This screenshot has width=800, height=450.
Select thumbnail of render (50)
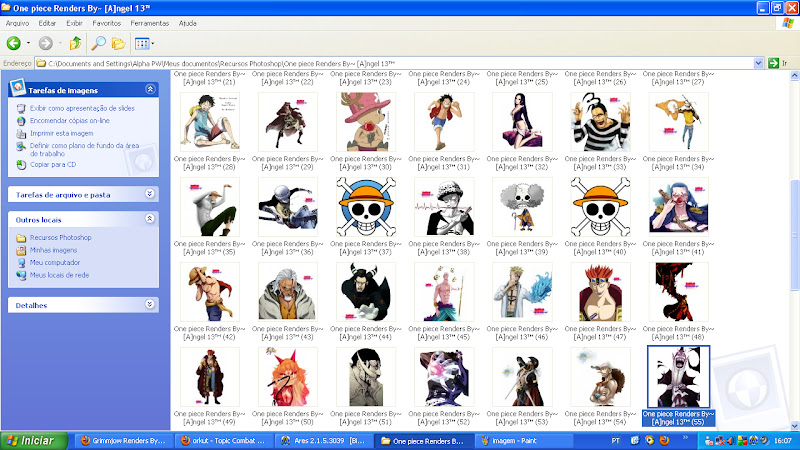click(x=288, y=377)
